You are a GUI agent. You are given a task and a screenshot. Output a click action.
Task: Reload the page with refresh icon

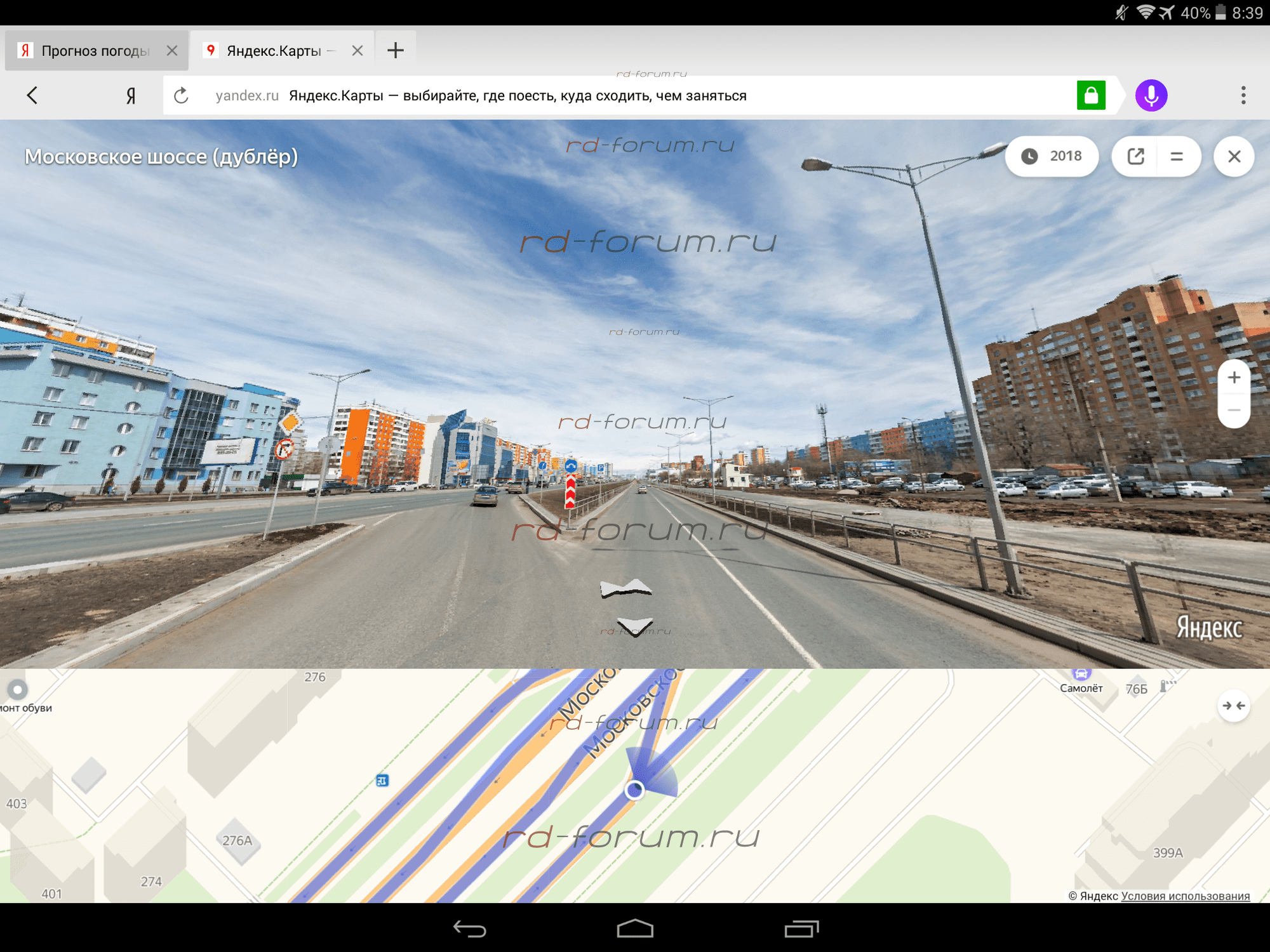click(182, 96)
